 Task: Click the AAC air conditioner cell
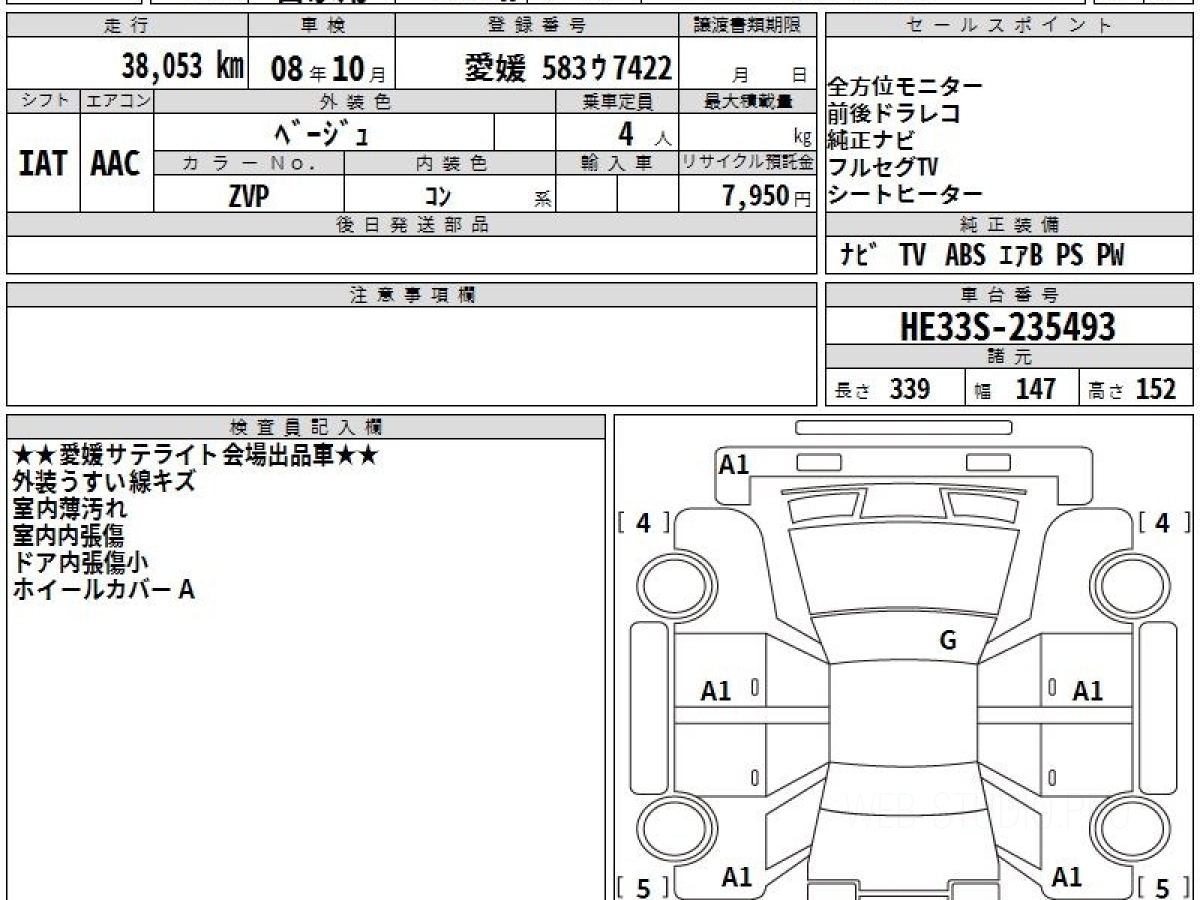[116, 163]
